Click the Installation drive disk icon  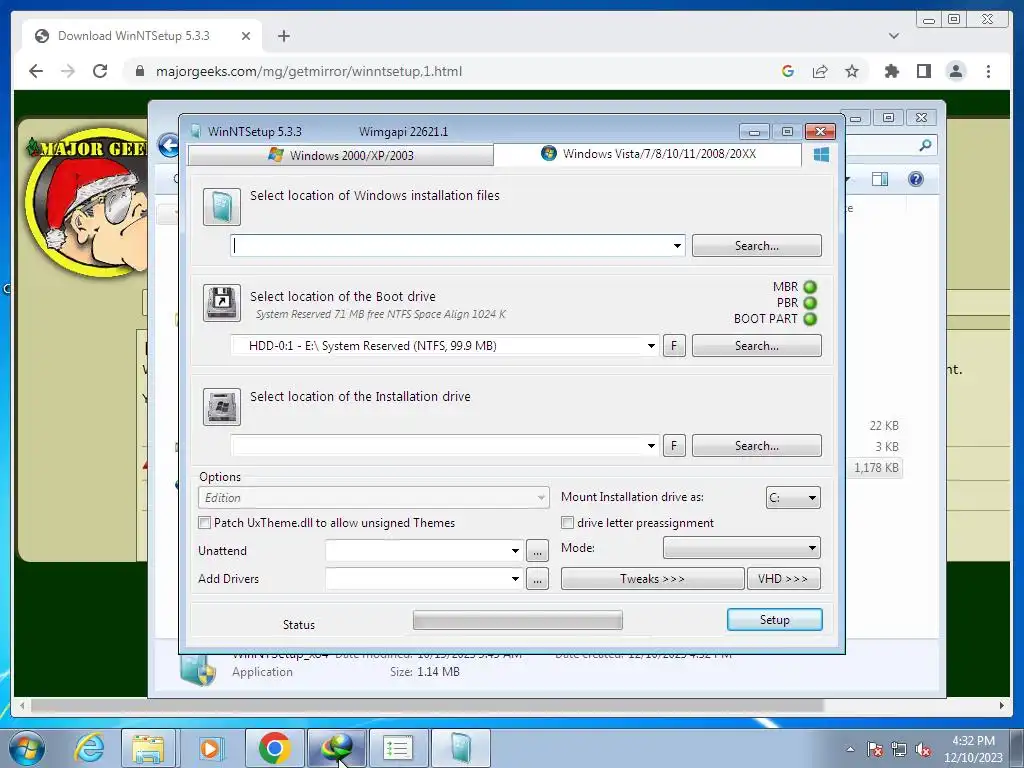point(221,406)
